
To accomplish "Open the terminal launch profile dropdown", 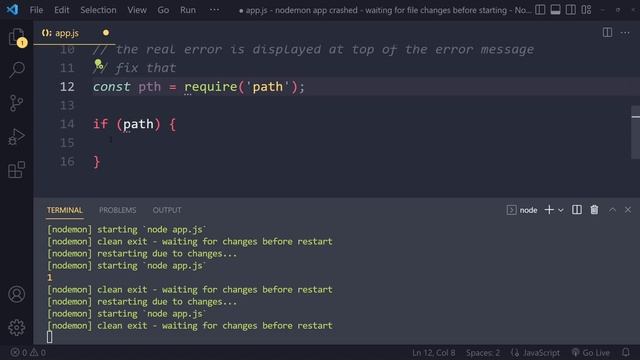I will 561,210.
